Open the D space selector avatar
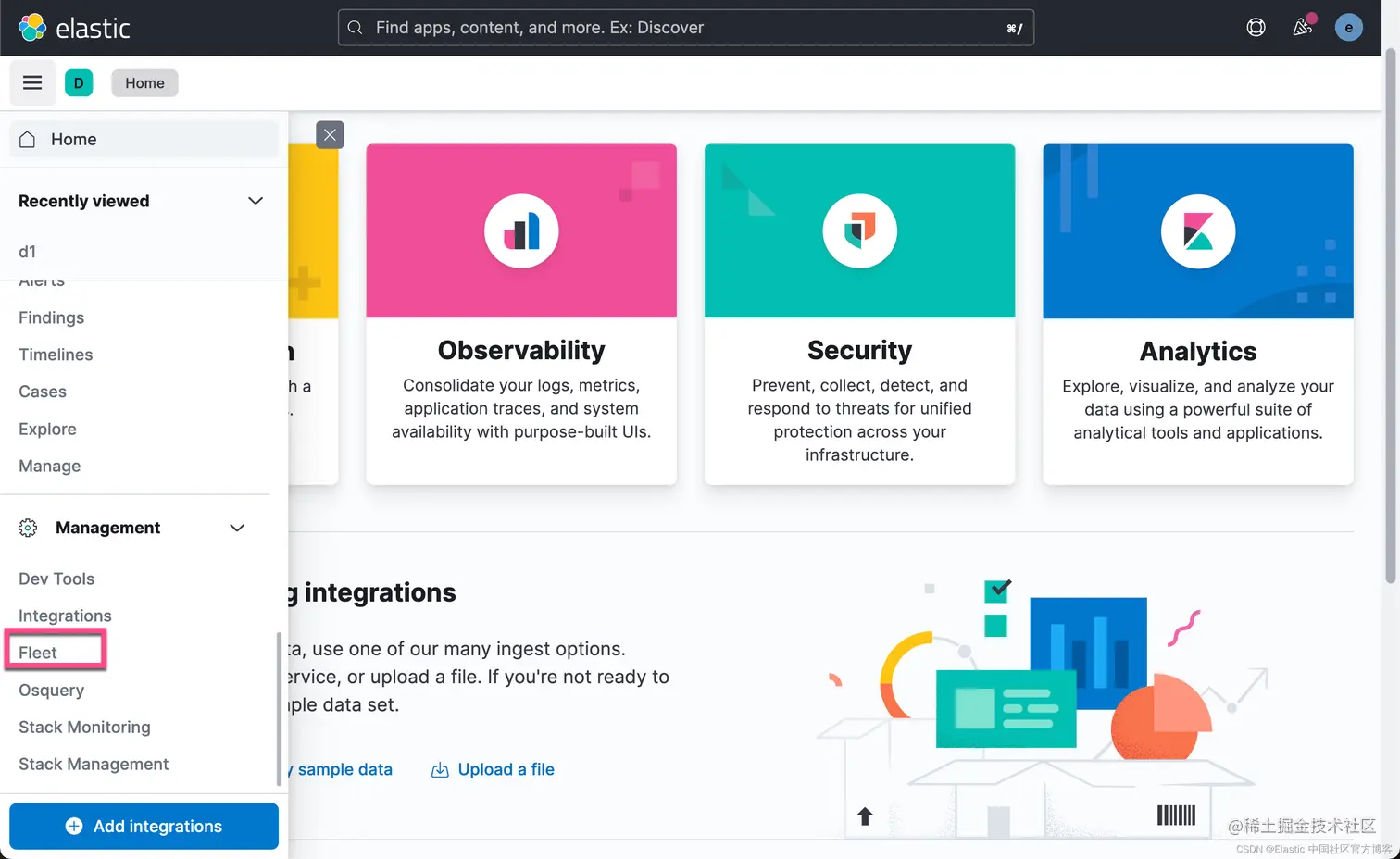1400x859 pixels. pos(79,82)
